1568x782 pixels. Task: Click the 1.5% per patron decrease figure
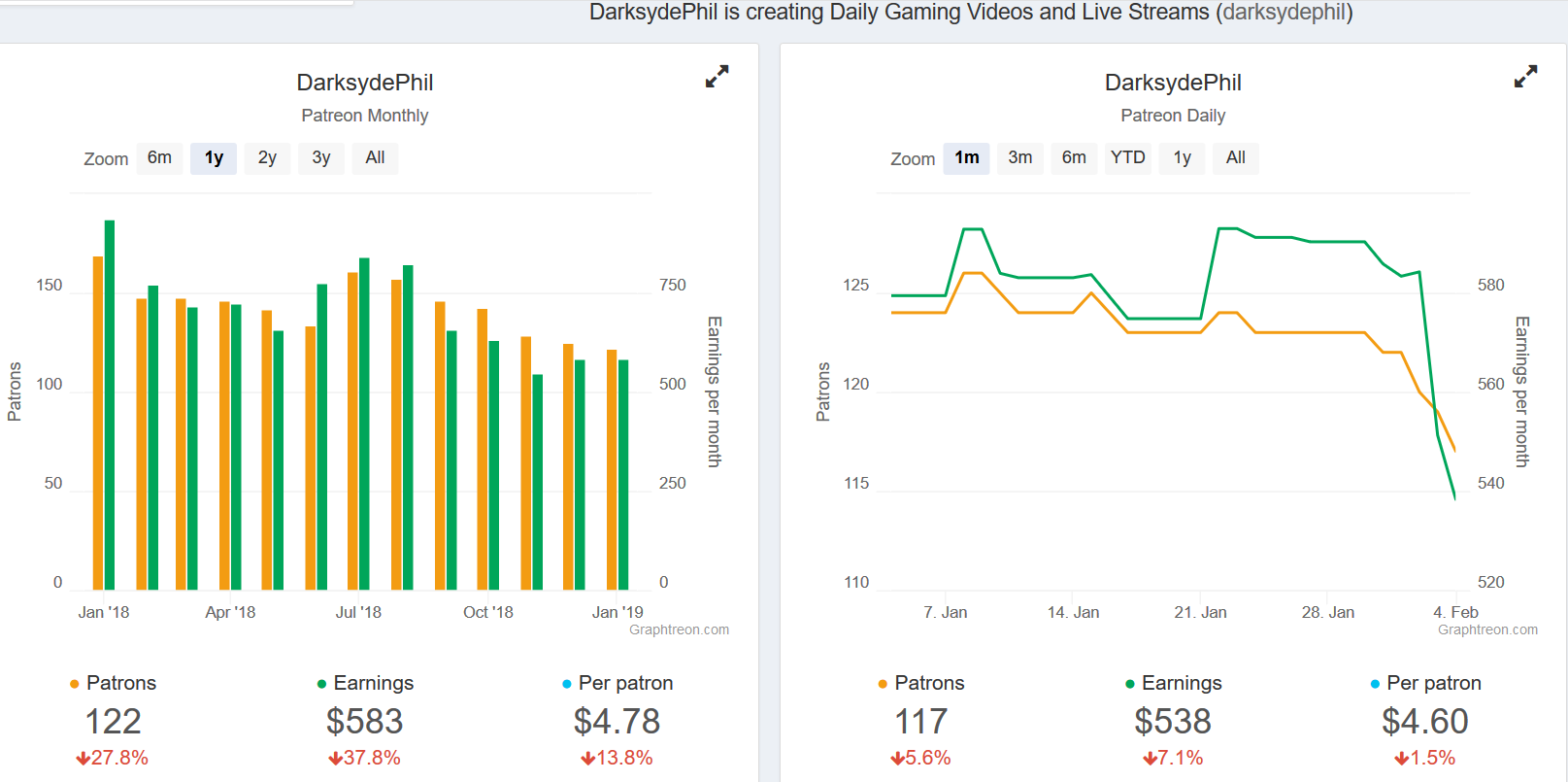click(x=1425, y=758)
